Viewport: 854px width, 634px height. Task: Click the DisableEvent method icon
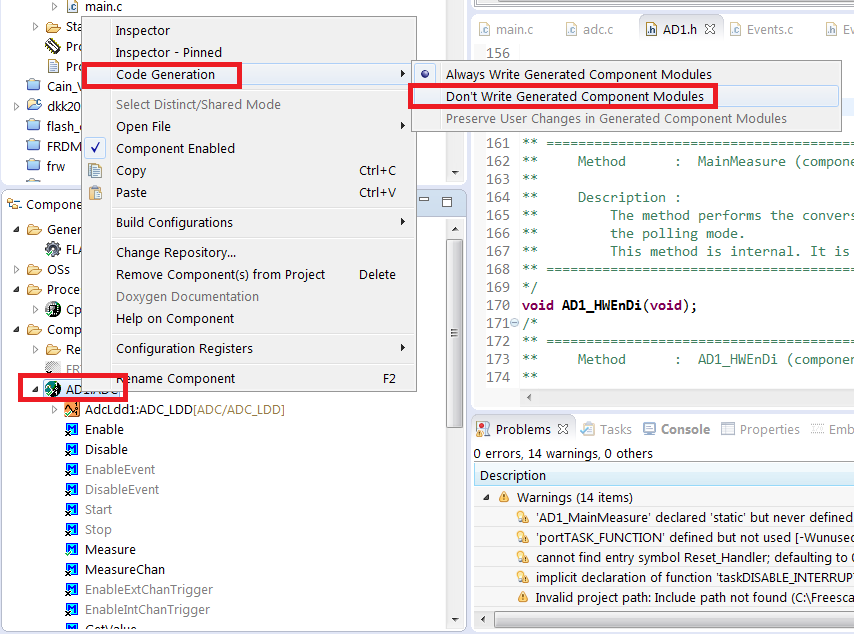[x=71, y=490]
